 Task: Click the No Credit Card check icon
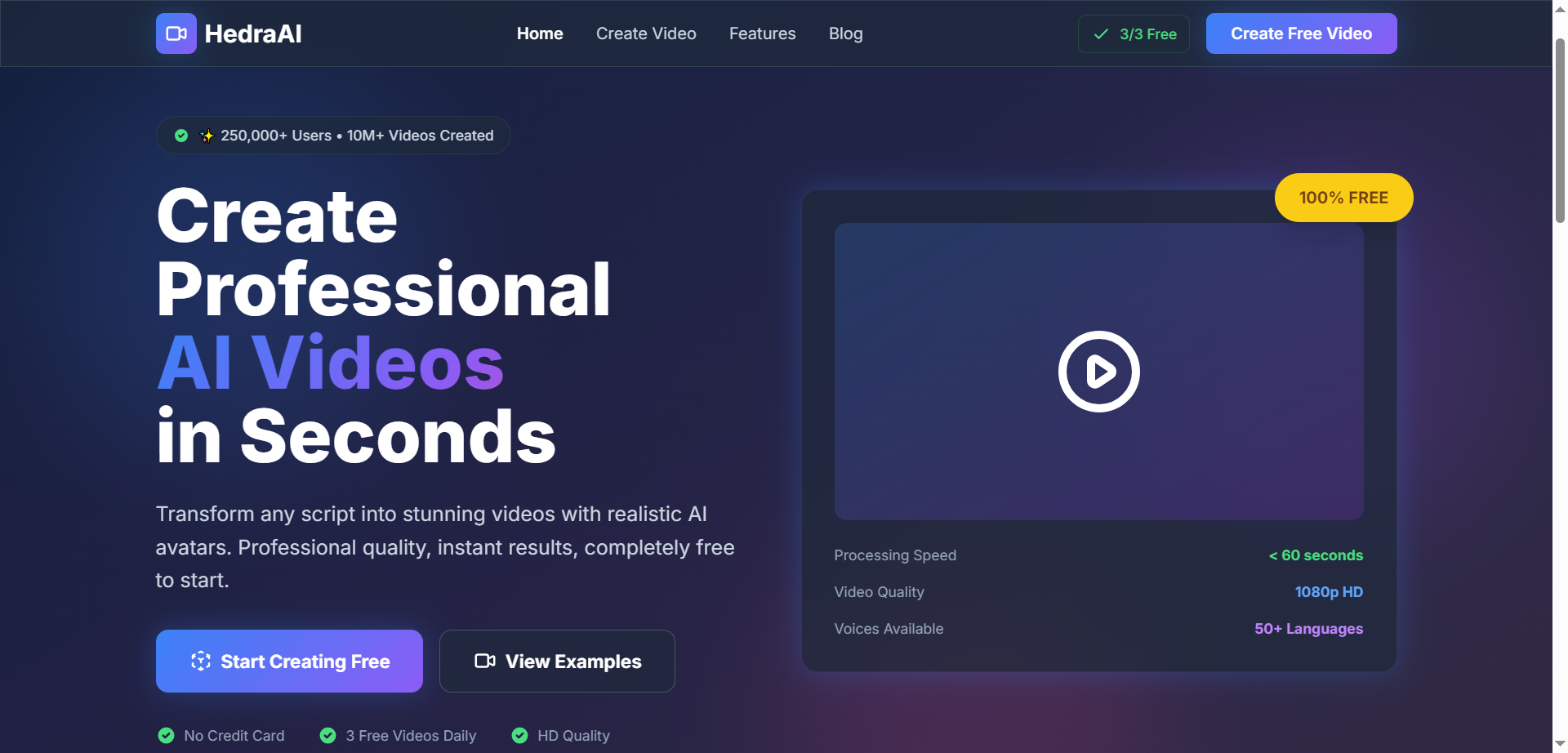click(166, 736)
